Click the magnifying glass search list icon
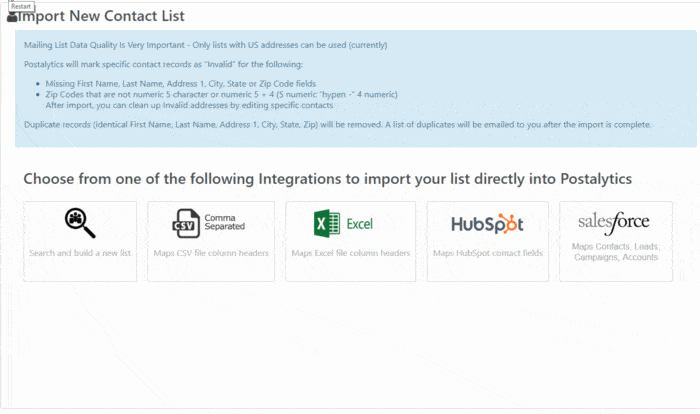This screenshot has height=414, width=700. coord(80,222)
